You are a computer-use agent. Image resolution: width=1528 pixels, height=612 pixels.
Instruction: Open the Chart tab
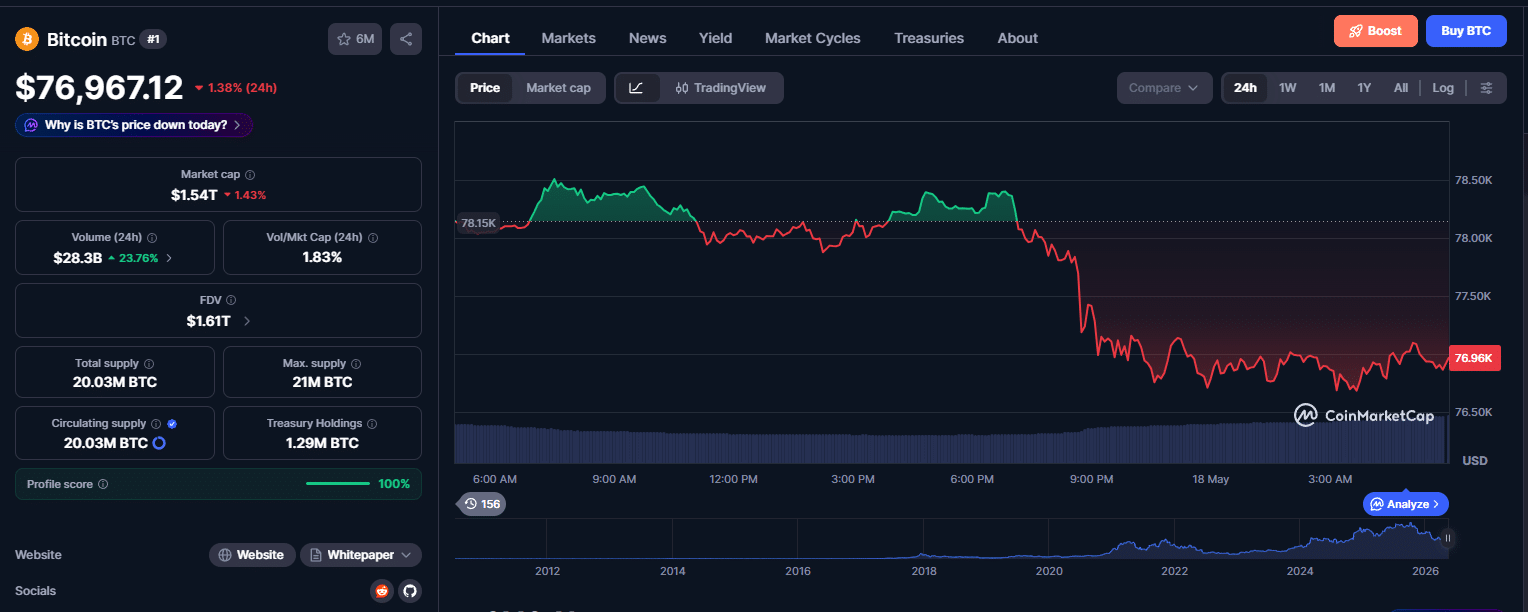[490, 38]
